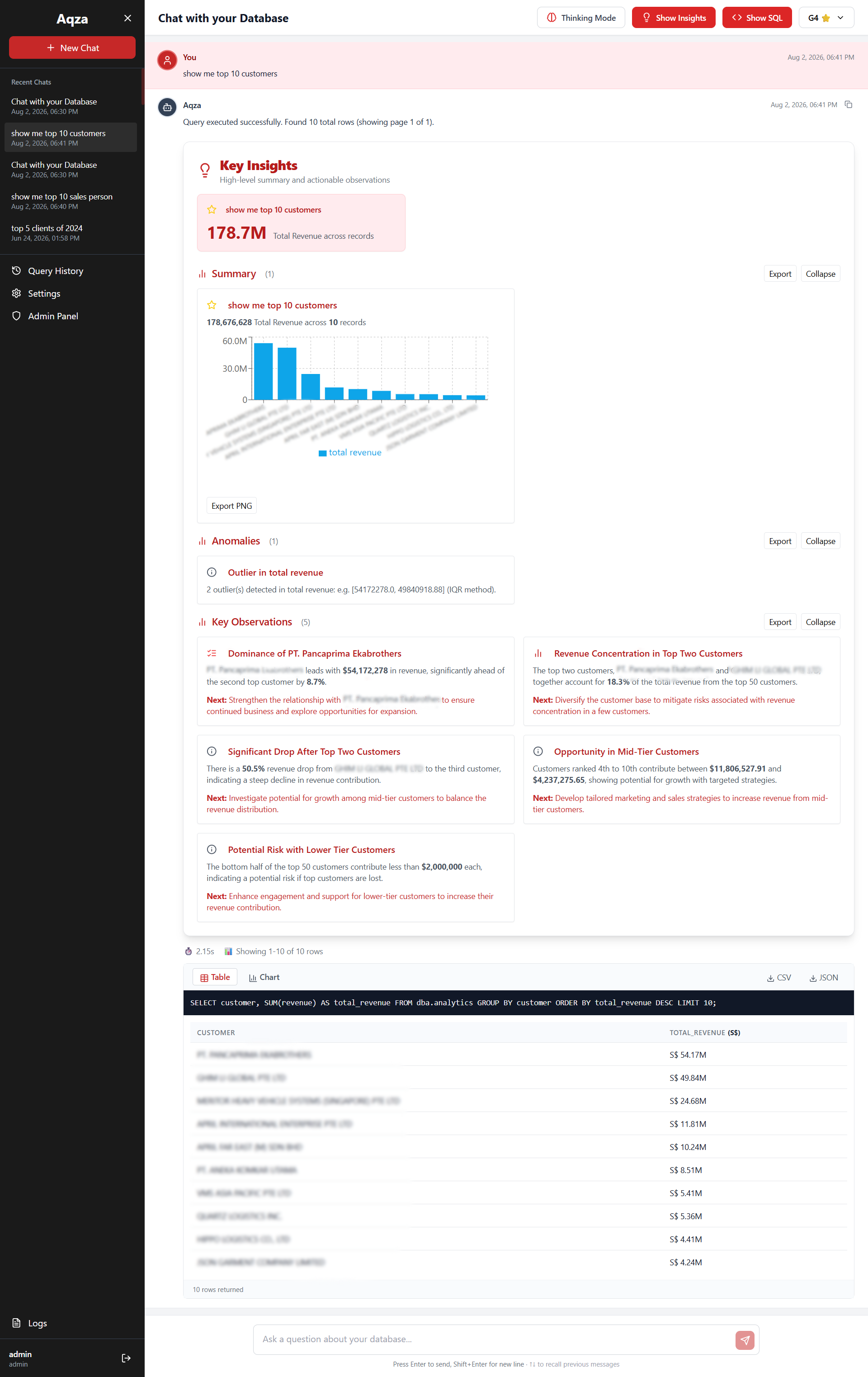Click the S$ 4.24M revenue cell

pos(686,1262)
